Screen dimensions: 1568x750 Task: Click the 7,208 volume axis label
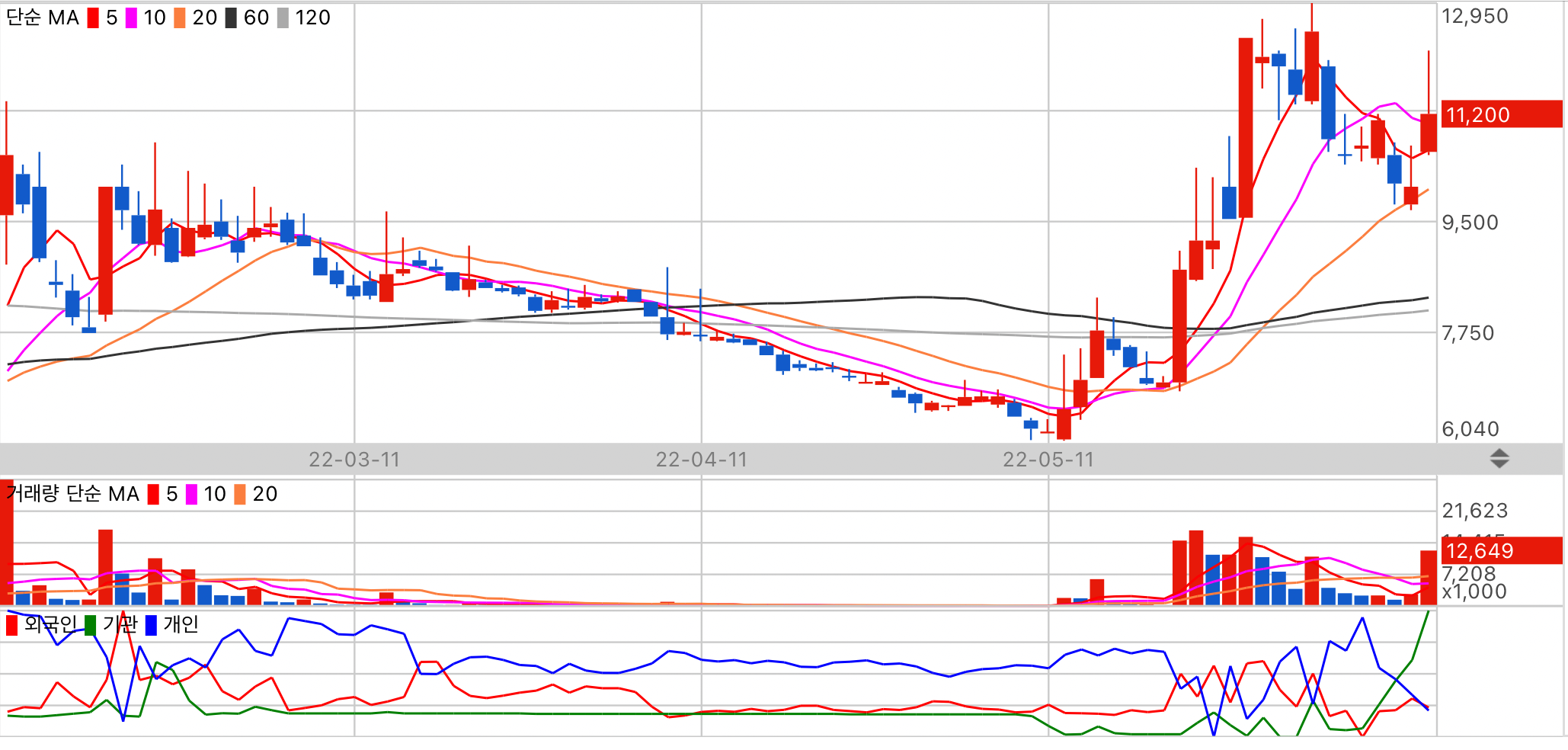pos(1469,573)
